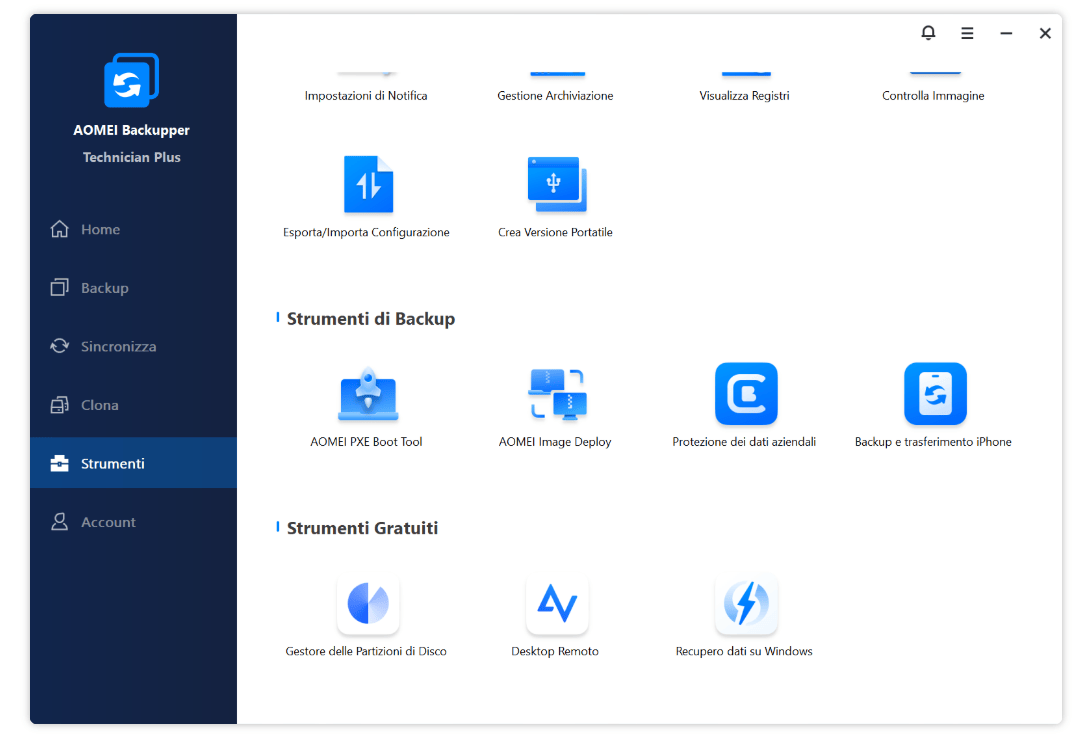Click the Esporta/Importa Configurazione text
This screenshot has height=736, width=1092.
[366, 233]
